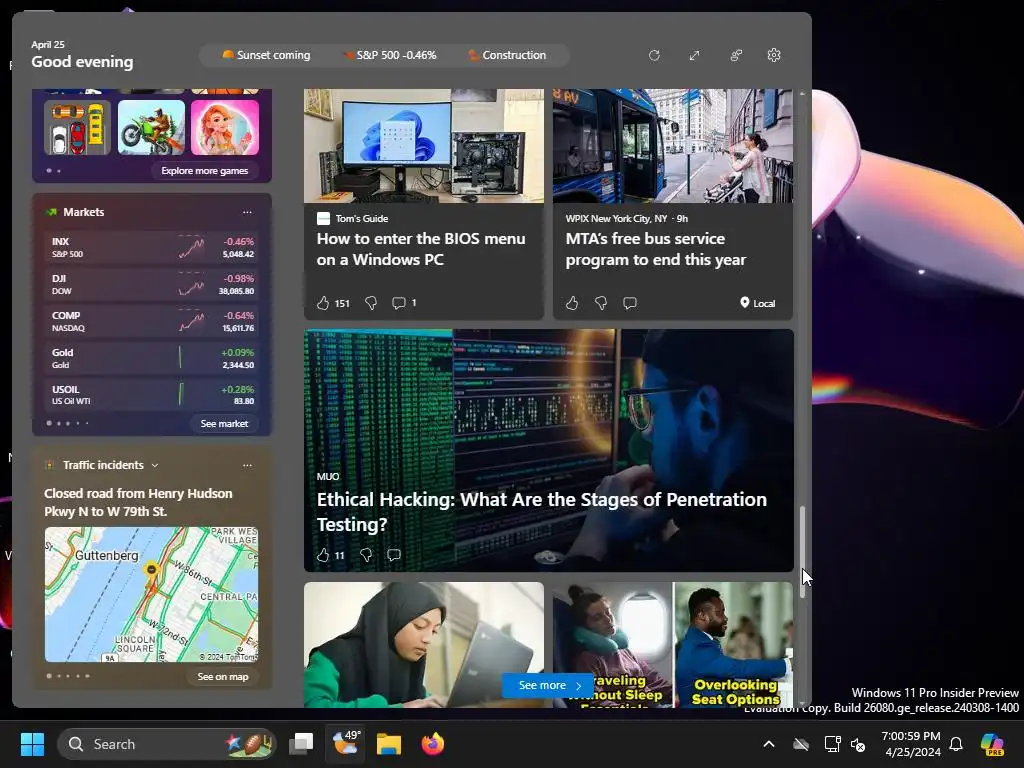Click Explore more games button

coord(204,170)
